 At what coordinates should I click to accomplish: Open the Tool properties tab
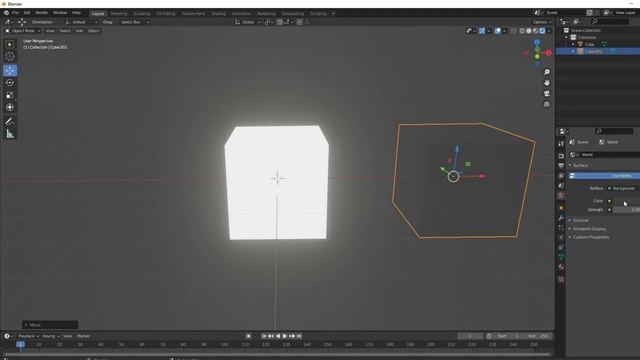561,144
